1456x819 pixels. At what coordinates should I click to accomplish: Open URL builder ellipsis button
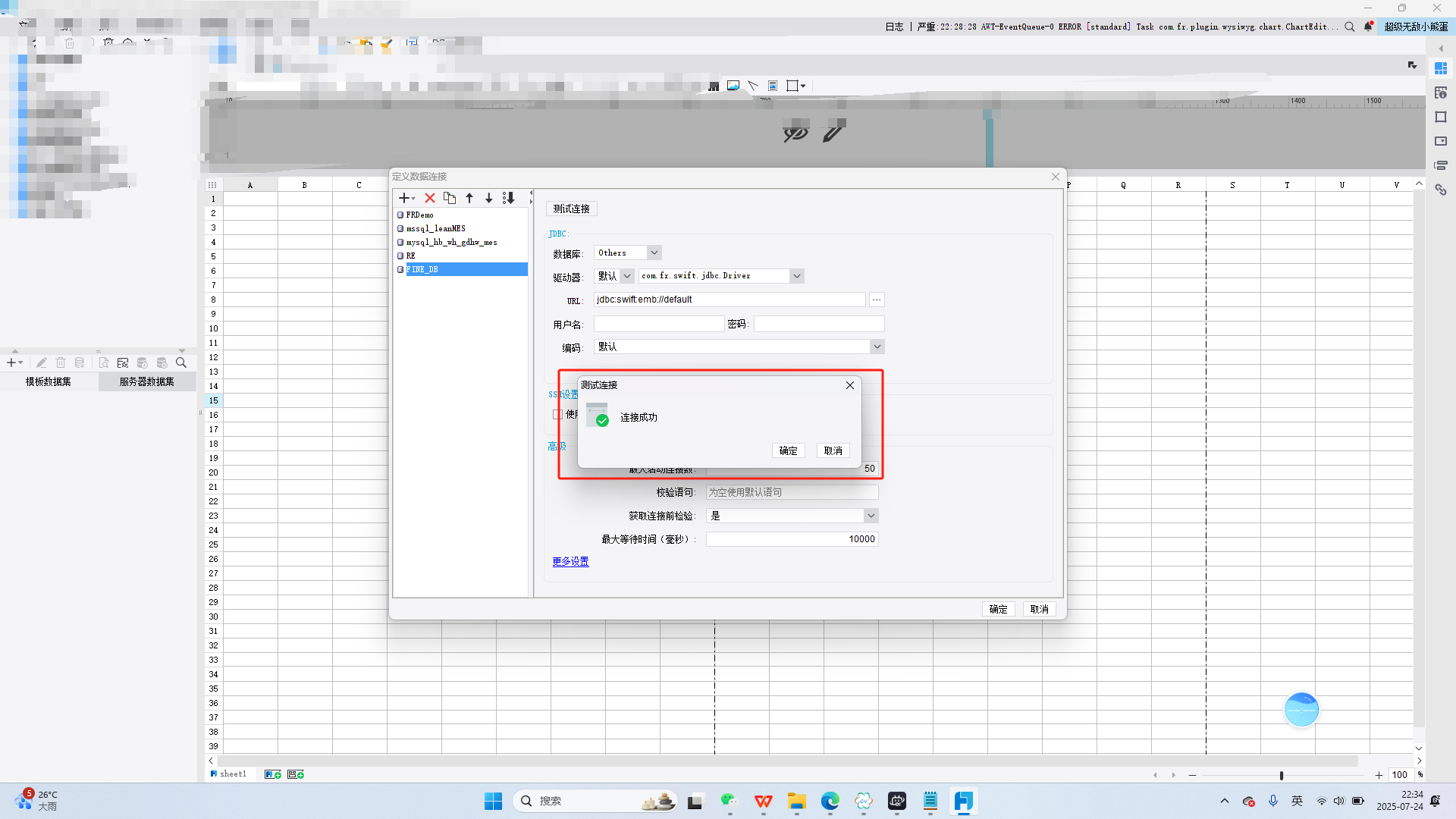pos(877,300)
